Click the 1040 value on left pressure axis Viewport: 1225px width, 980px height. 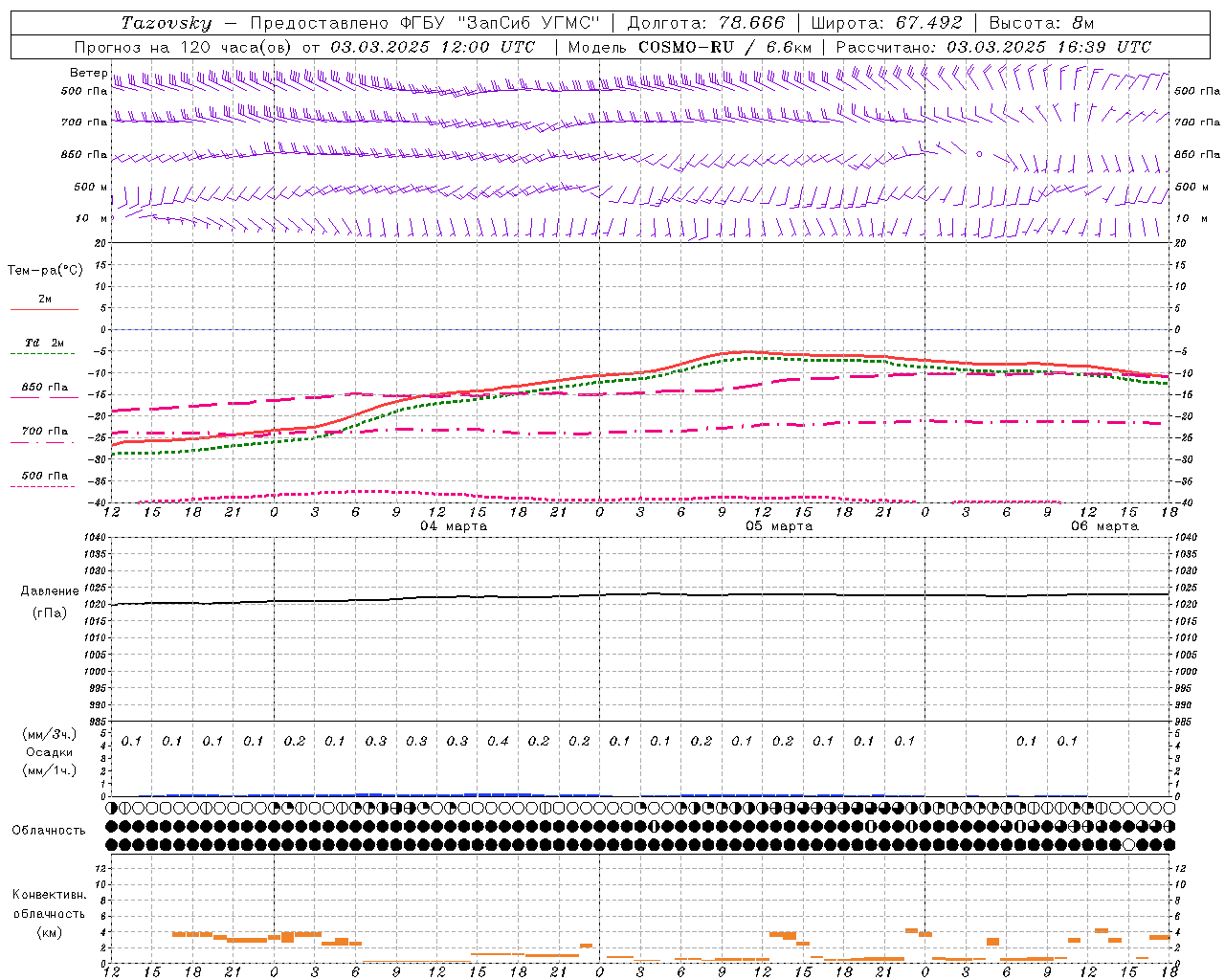click(x=97, y=537)
